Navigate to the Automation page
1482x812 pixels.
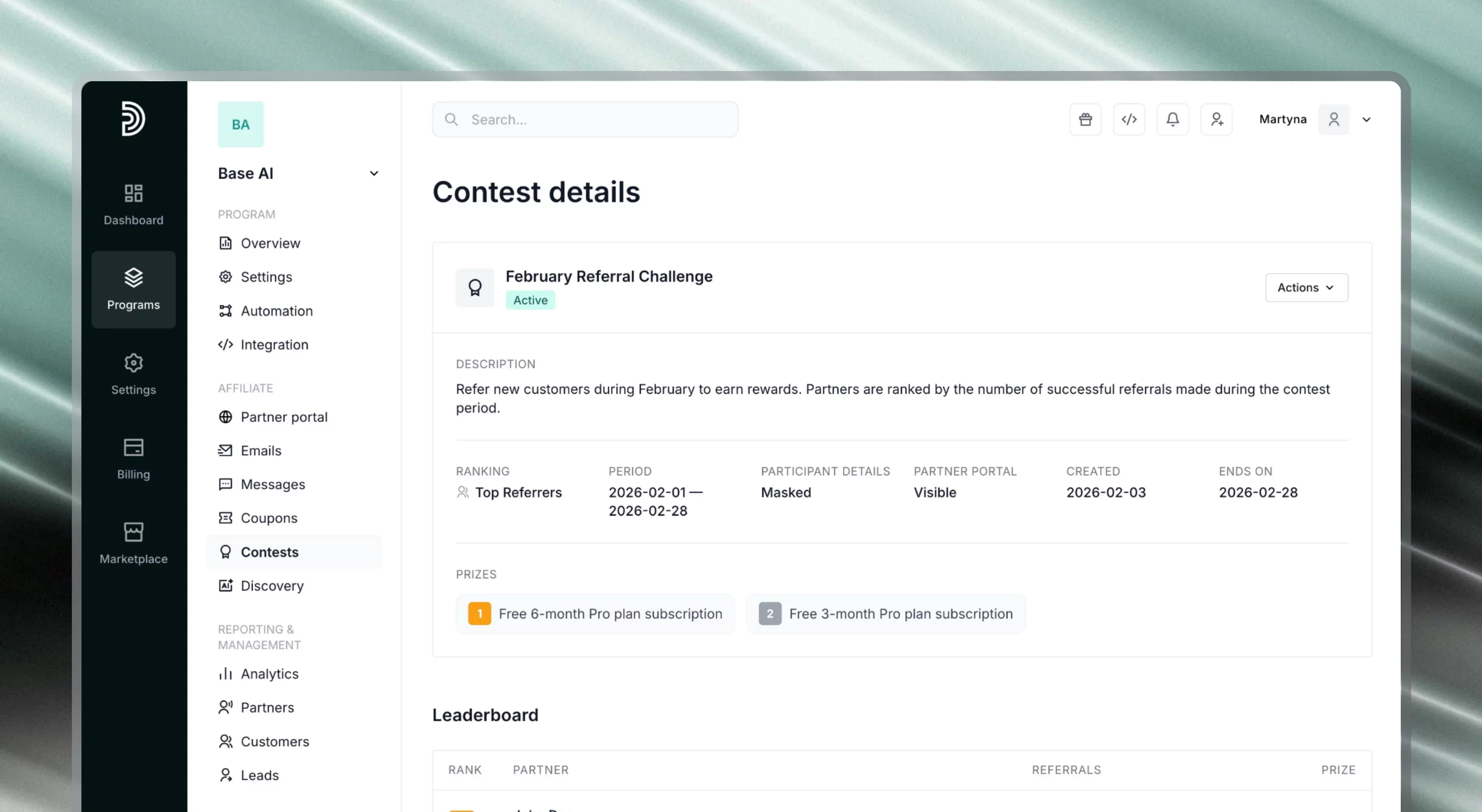coord(276,311)
